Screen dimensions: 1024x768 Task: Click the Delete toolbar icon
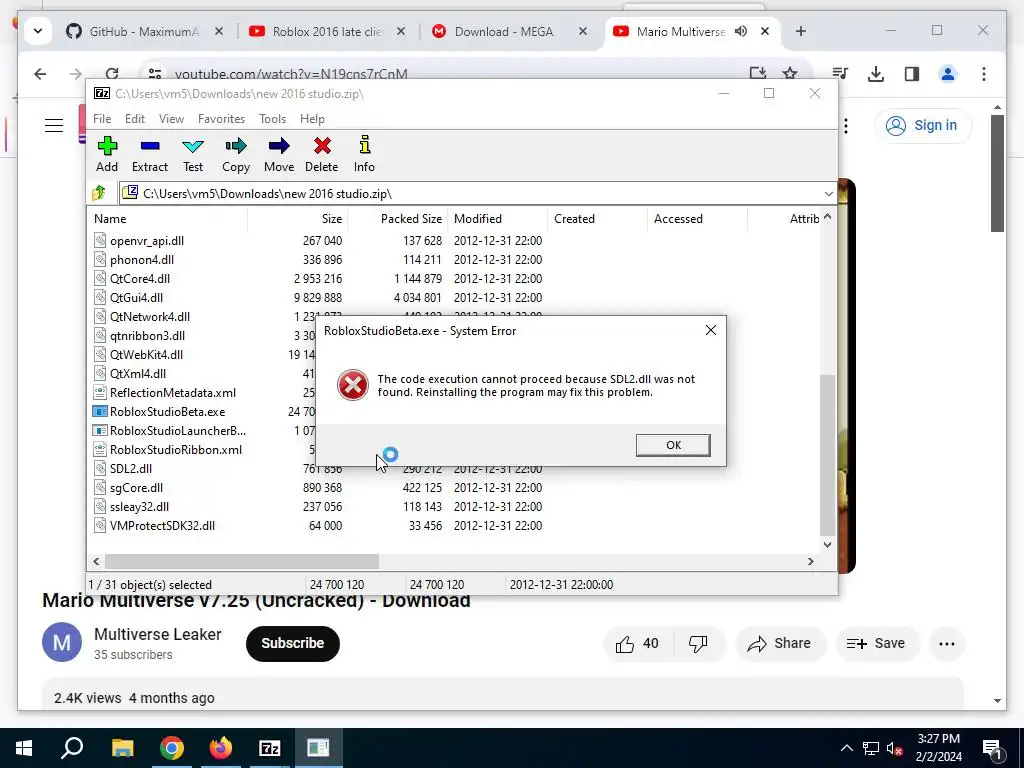(322, 154)
